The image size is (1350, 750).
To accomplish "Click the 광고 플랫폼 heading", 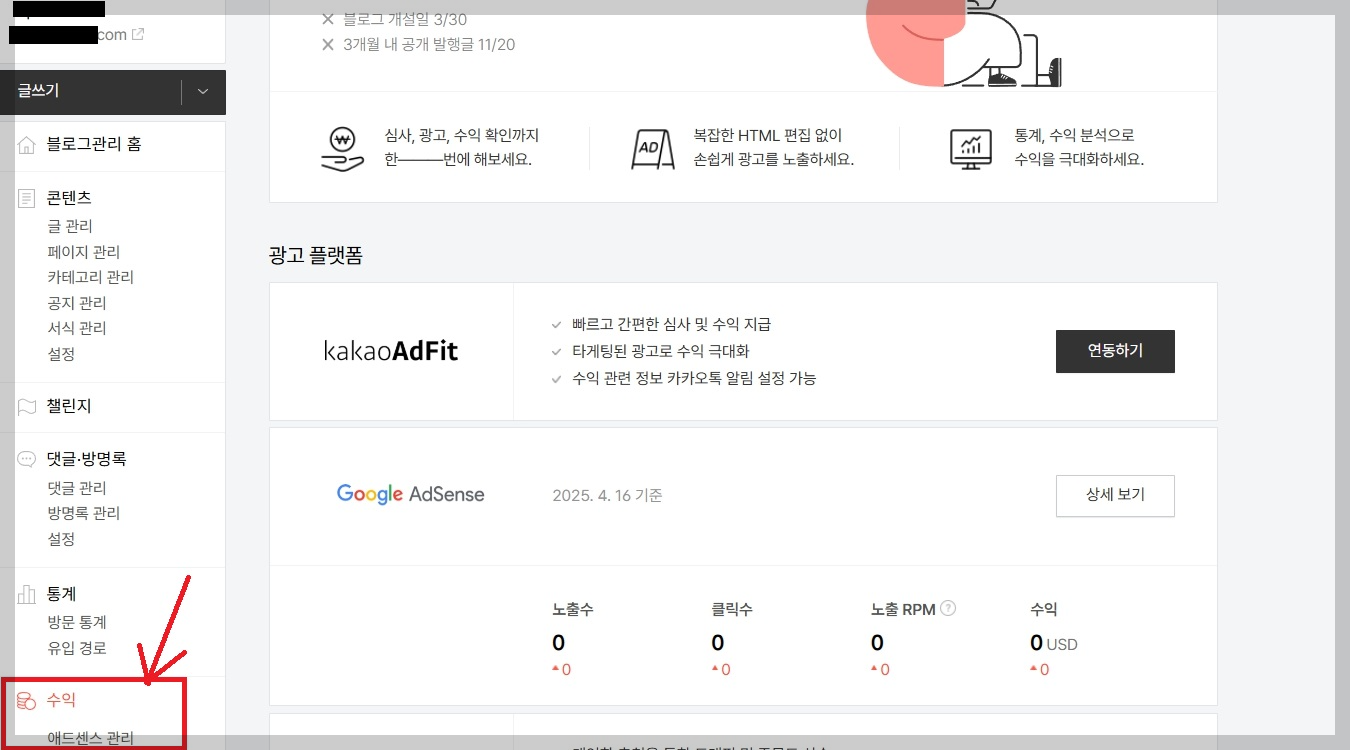I will tap(316, 256).
